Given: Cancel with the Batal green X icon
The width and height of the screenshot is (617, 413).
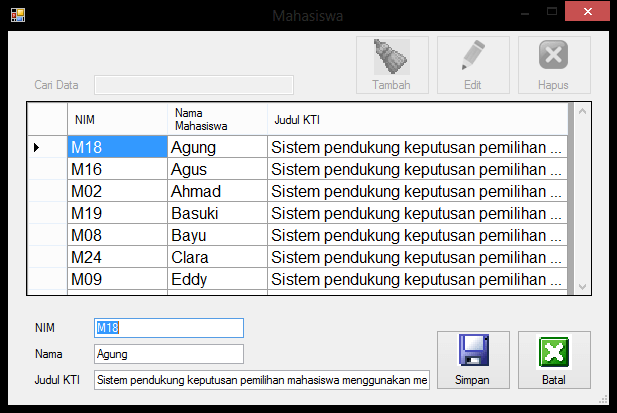Looking at the screenshot, I should [x=553, y=359].
